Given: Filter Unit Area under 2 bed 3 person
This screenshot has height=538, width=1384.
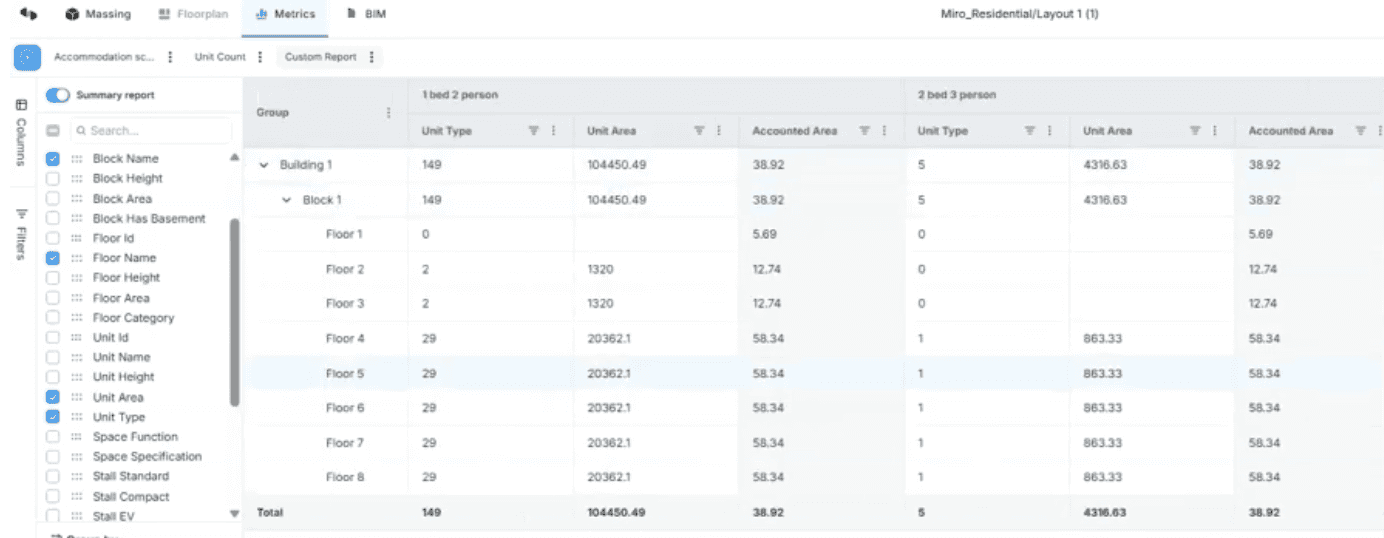Looking at the screenshot, I should coord(1195,131).
